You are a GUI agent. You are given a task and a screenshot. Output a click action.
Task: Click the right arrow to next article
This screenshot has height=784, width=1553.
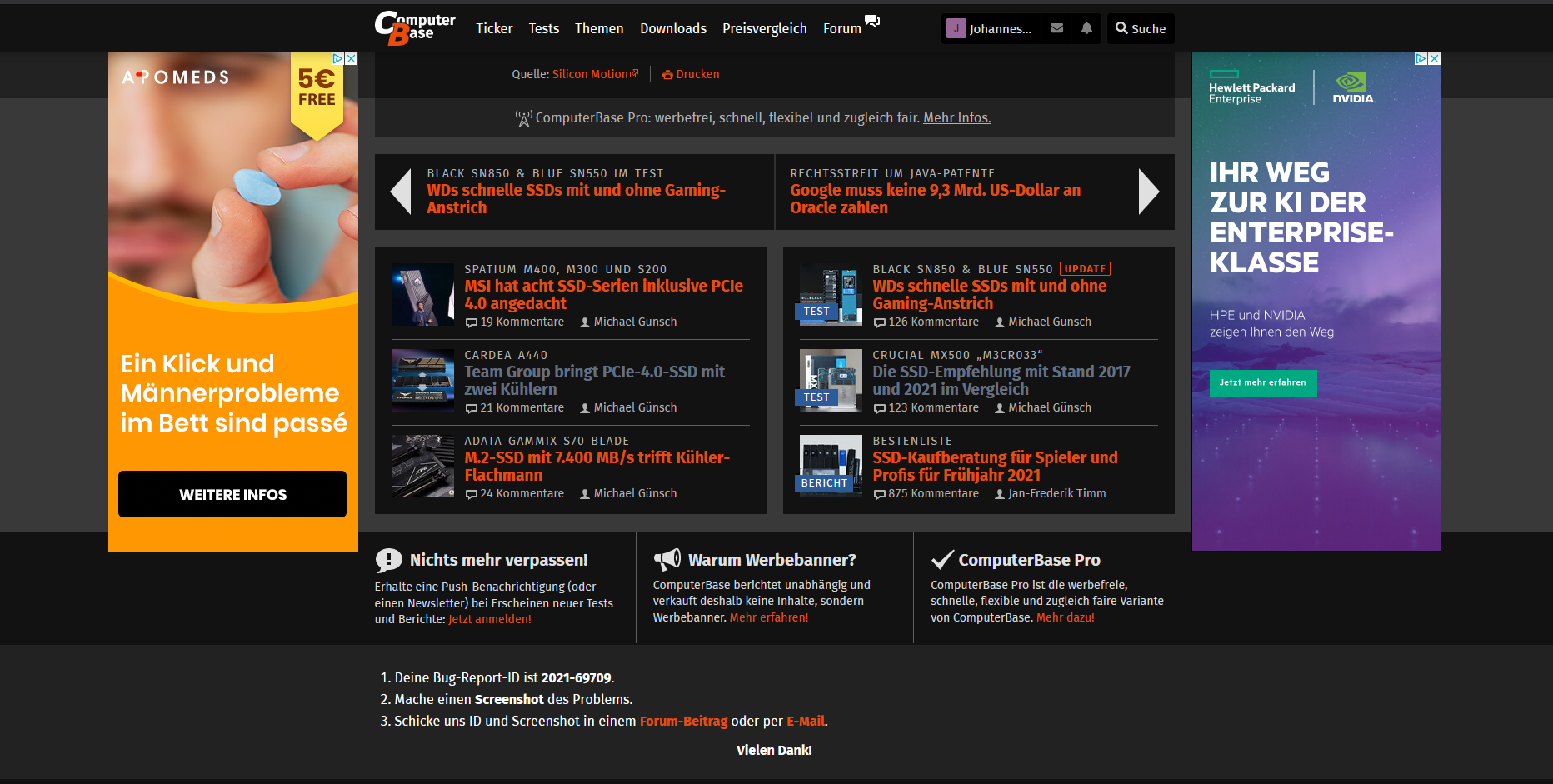[x=1150, y=192]
